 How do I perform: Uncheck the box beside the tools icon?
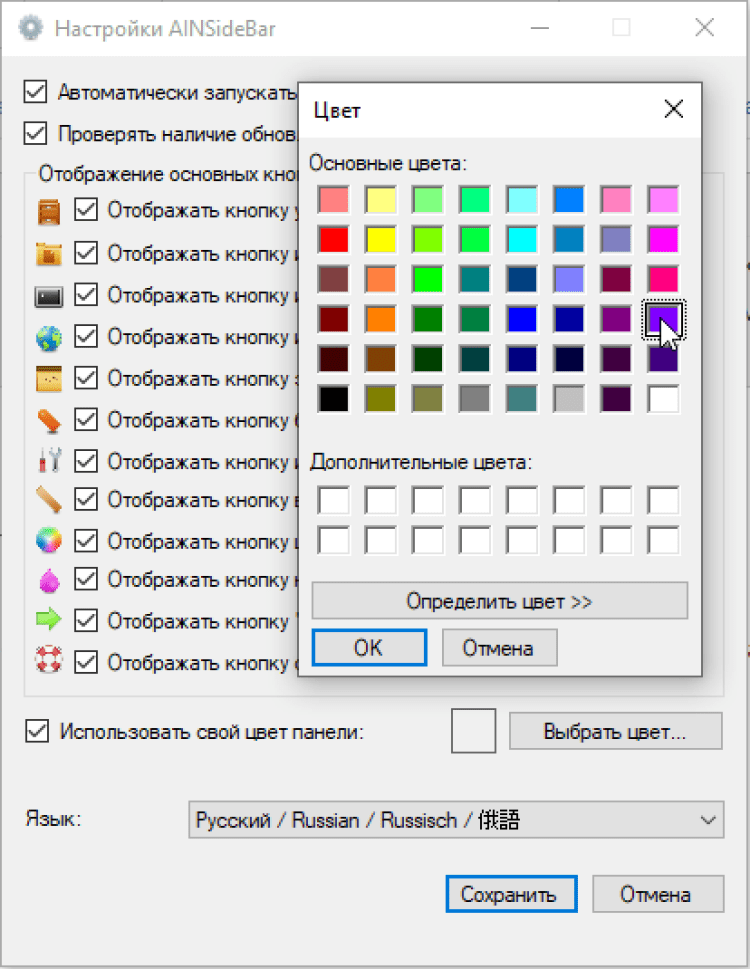click(86, 461)
